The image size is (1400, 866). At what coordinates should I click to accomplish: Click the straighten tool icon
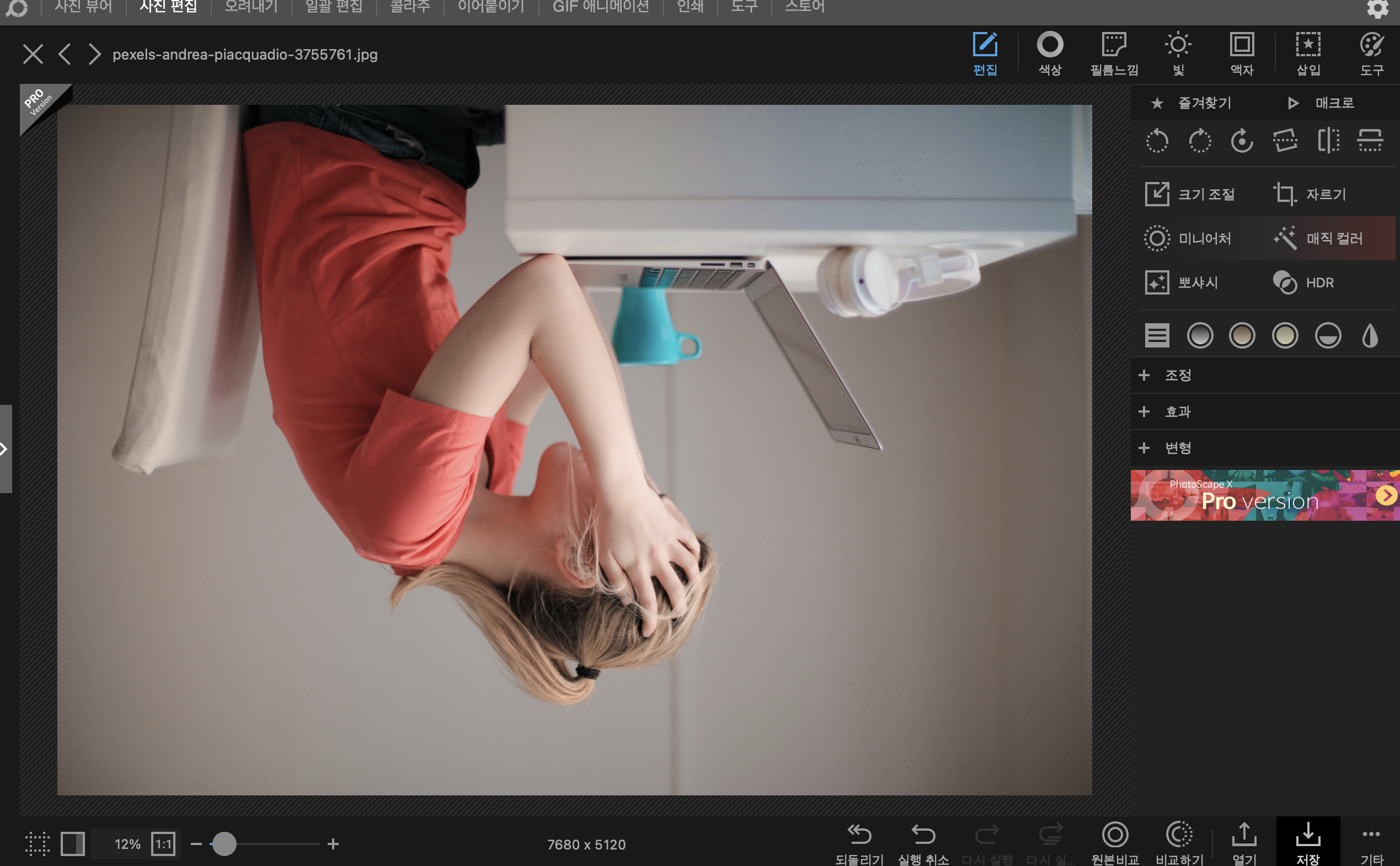pyautogui.click(x=1285, y=141)
